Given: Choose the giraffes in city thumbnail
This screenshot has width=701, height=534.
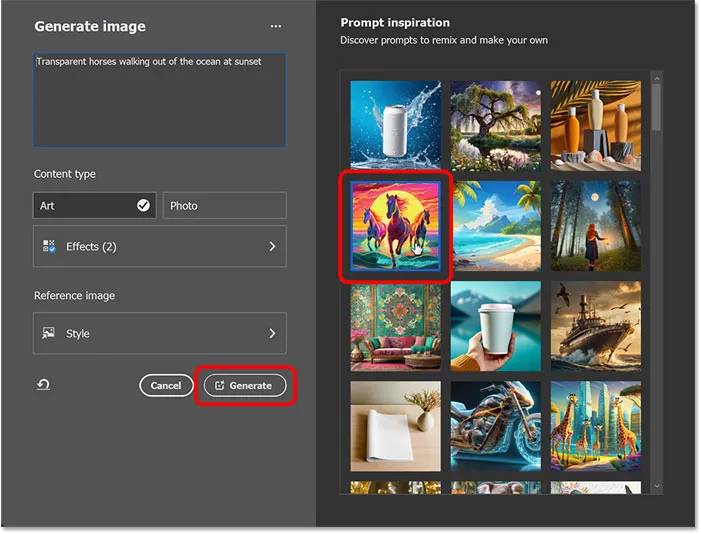Looking at the screenshot, I should pos(596,426).
